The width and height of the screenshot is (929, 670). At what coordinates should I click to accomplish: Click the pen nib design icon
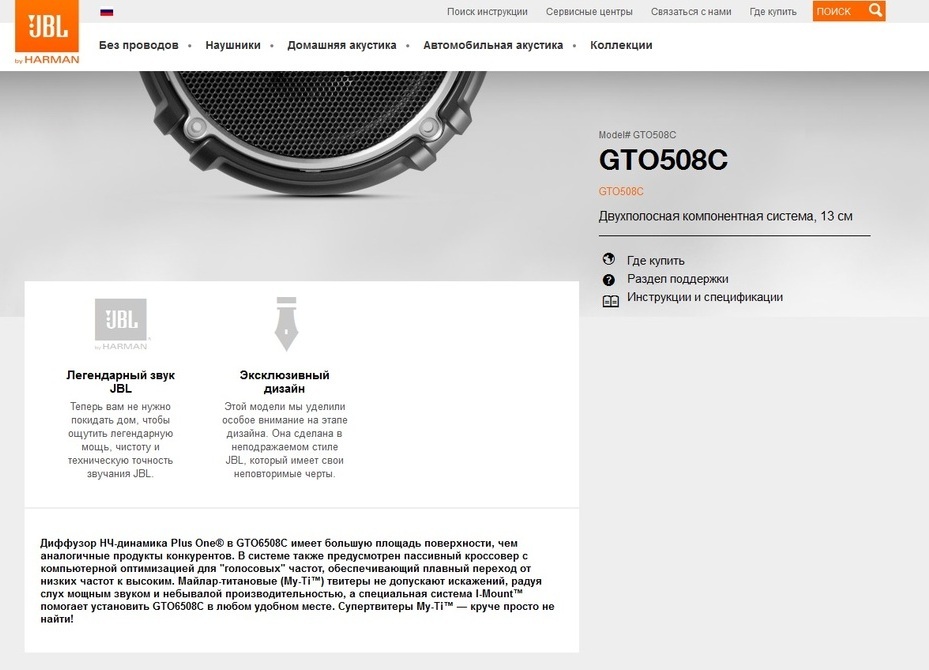(x=286, y=324)
